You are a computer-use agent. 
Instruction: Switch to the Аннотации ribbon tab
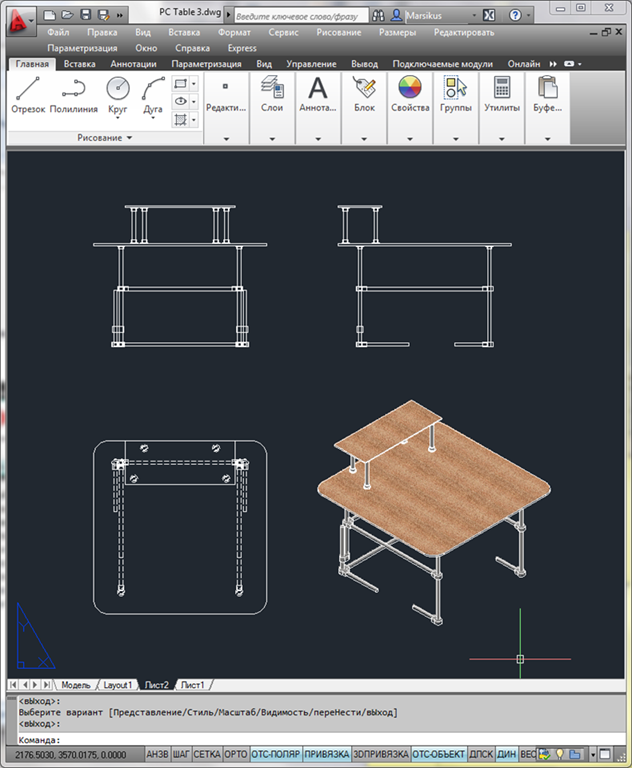click(133, 64)
